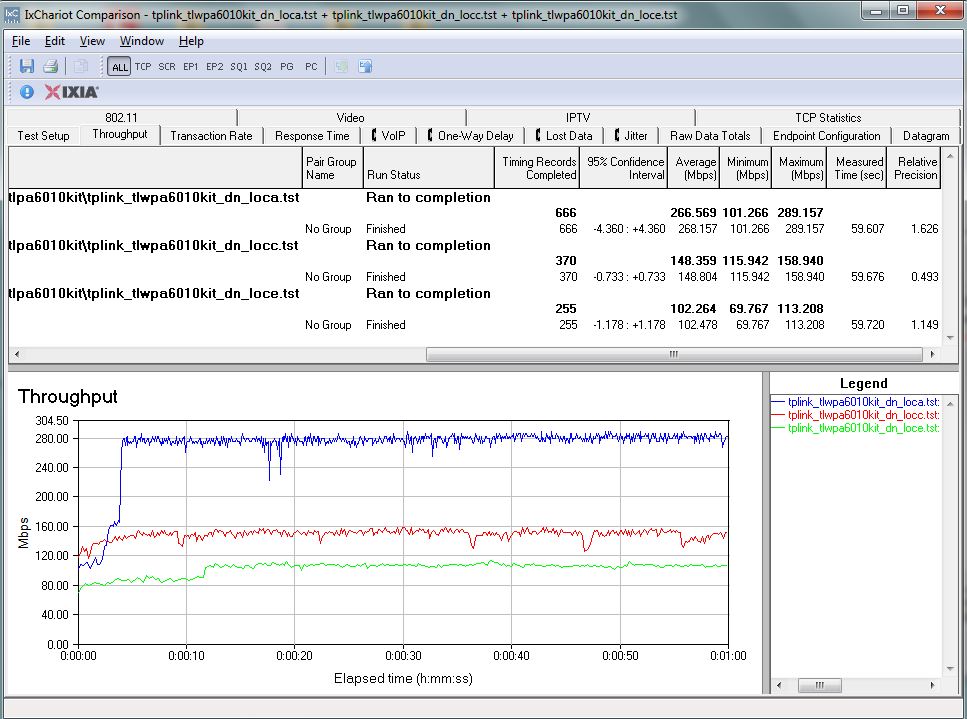Click the Minimum (Mbps) column header
This screenshot has height=719, width=967.
click(746, 168)
